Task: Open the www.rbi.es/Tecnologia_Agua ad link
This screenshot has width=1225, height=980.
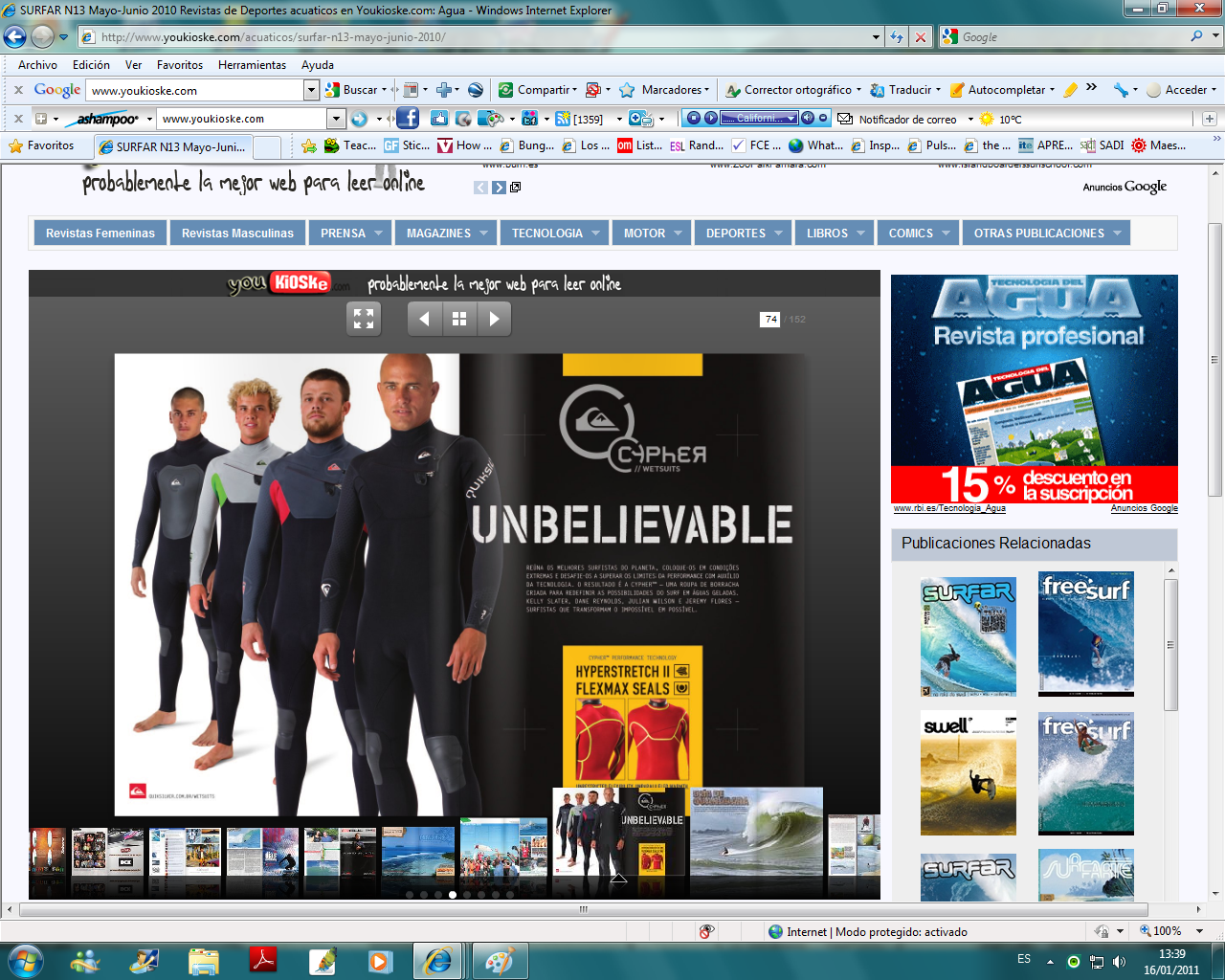Action: pyautogui.click(x=949, y=508)
